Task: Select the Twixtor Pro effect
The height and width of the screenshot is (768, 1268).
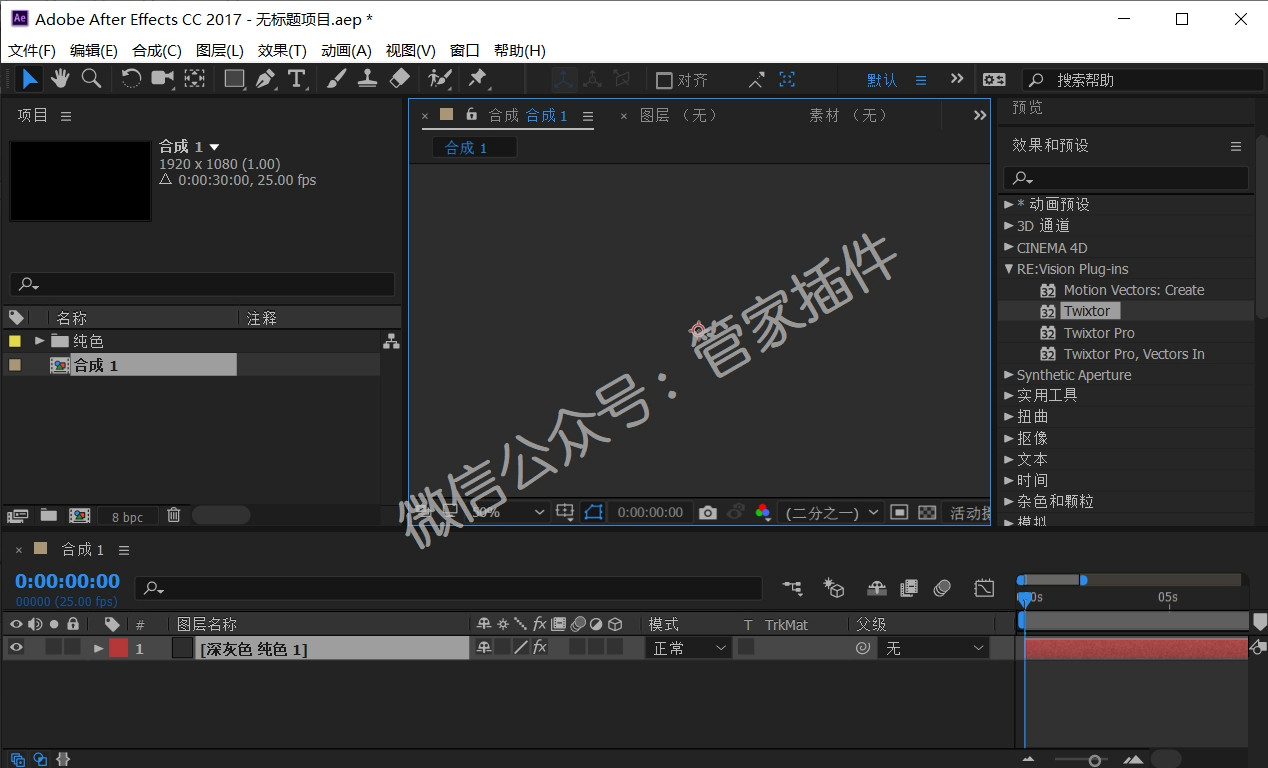Action: coord(1099,333)
